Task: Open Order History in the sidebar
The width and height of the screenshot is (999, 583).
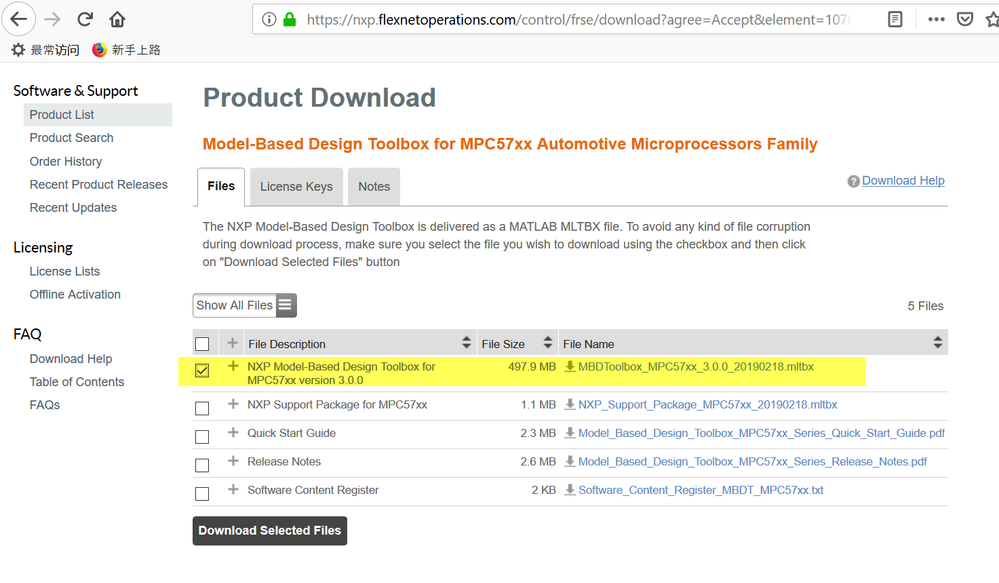Action: pos(66,161)
